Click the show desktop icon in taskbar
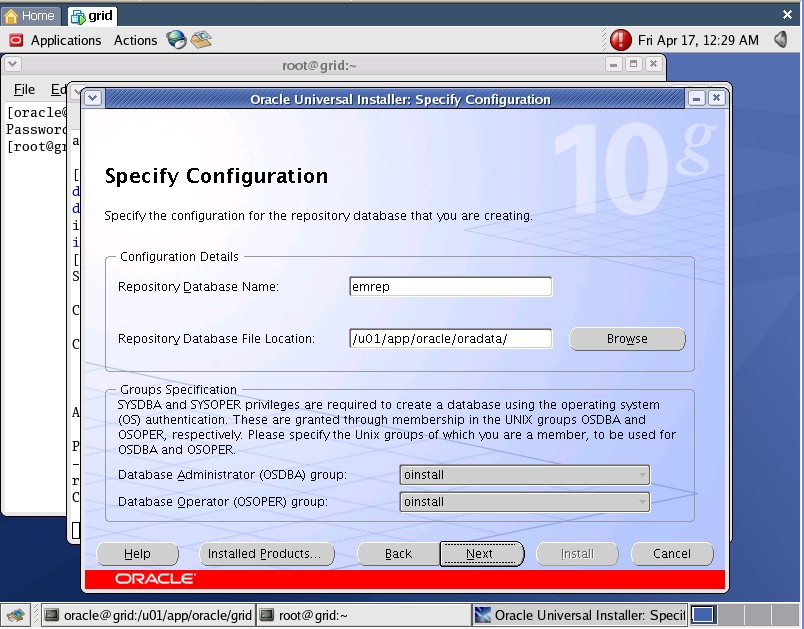Screen dimensions: 804x629 coord(16,615)
